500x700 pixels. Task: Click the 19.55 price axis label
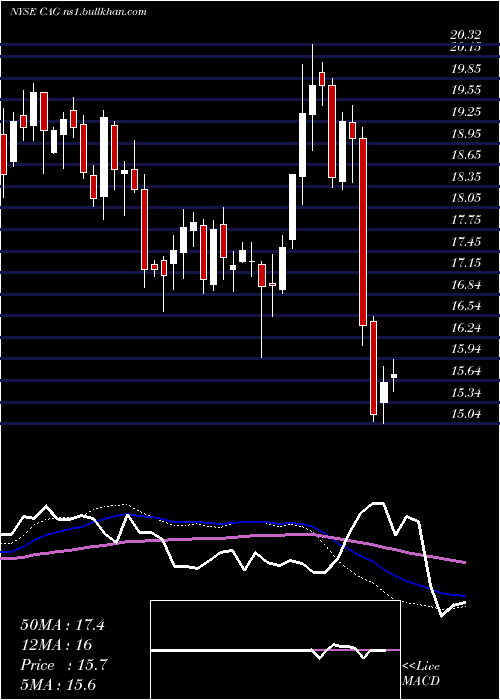(466, 90)
